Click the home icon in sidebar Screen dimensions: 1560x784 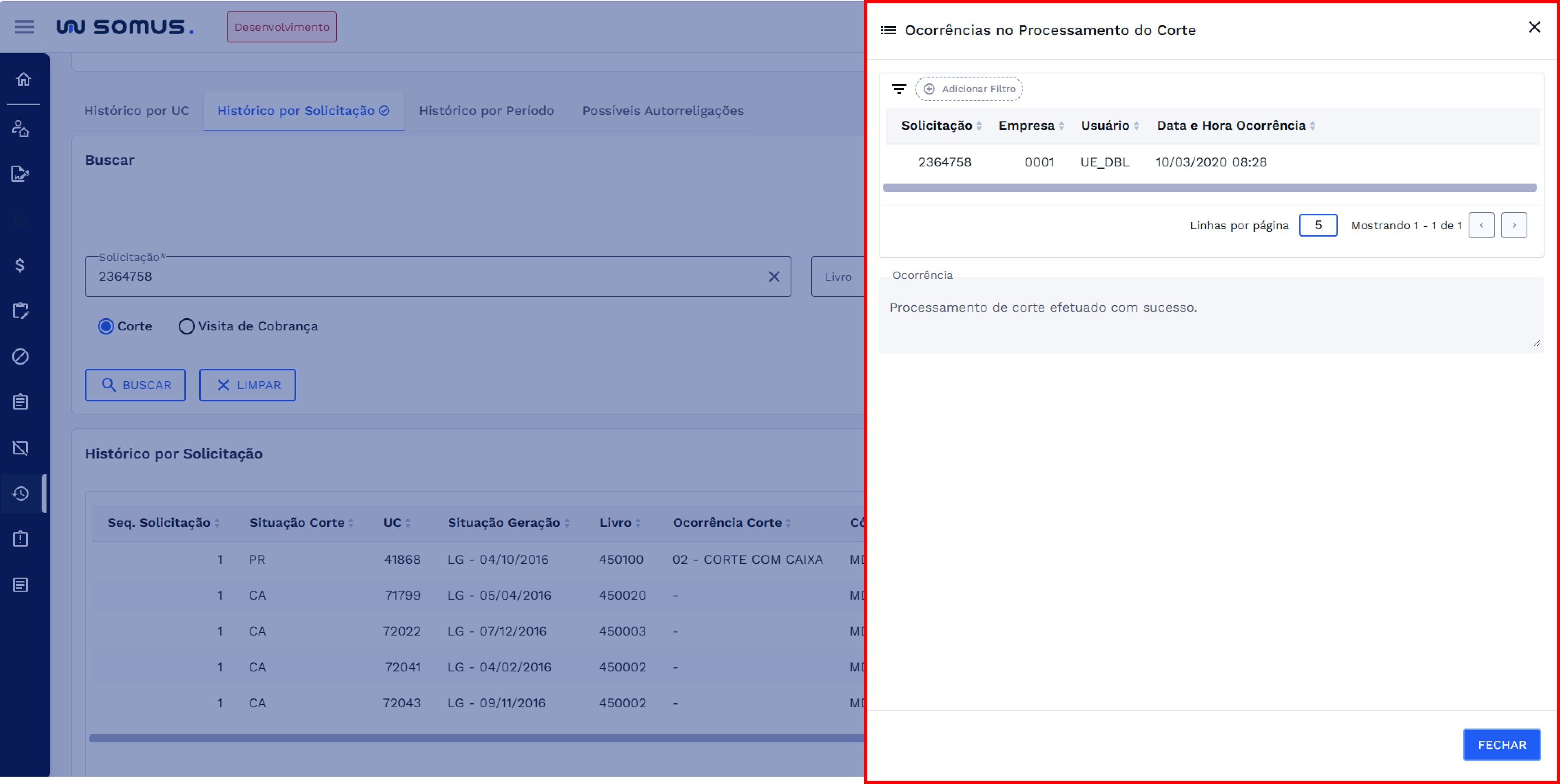coord(24,79)
